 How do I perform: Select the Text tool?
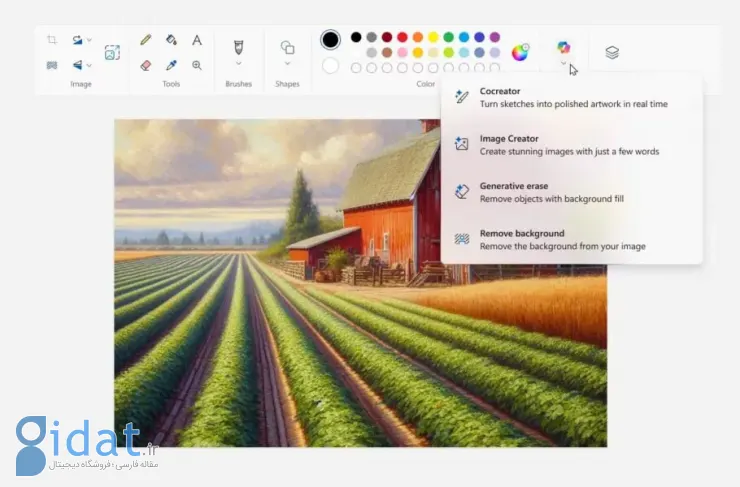pos(197,40)
